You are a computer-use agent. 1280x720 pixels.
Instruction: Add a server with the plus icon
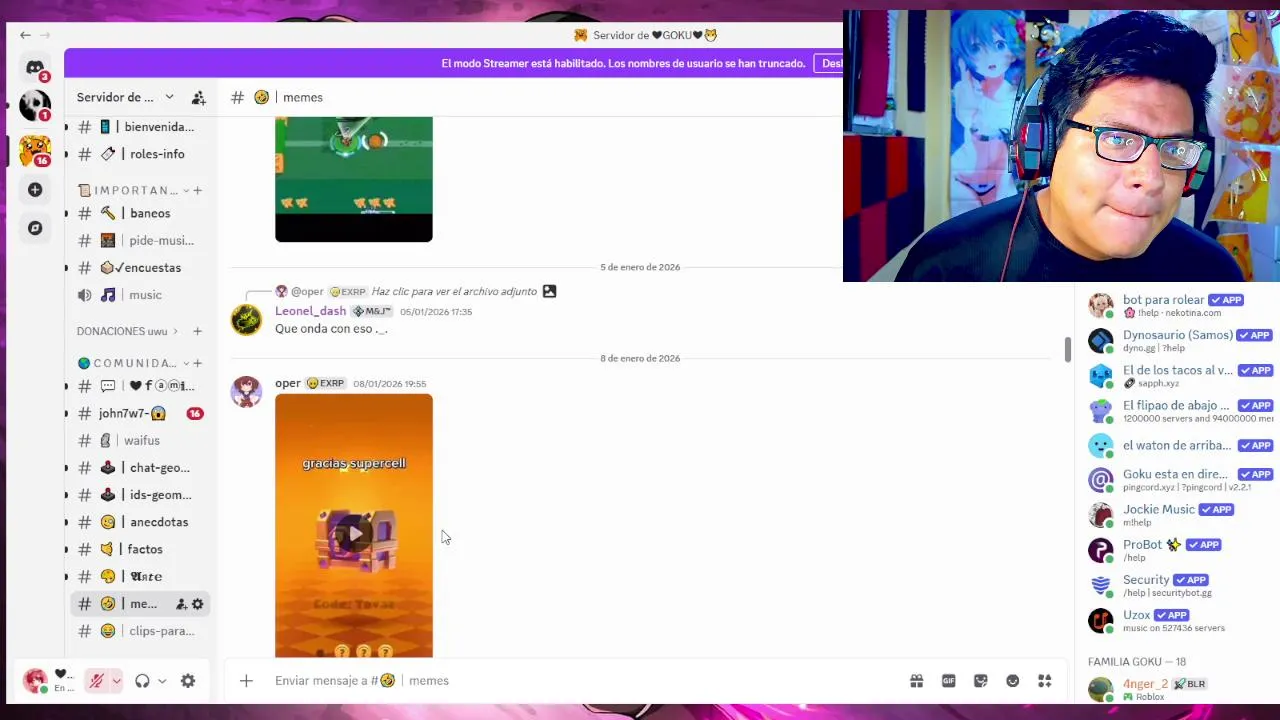(x=35, y=190)
